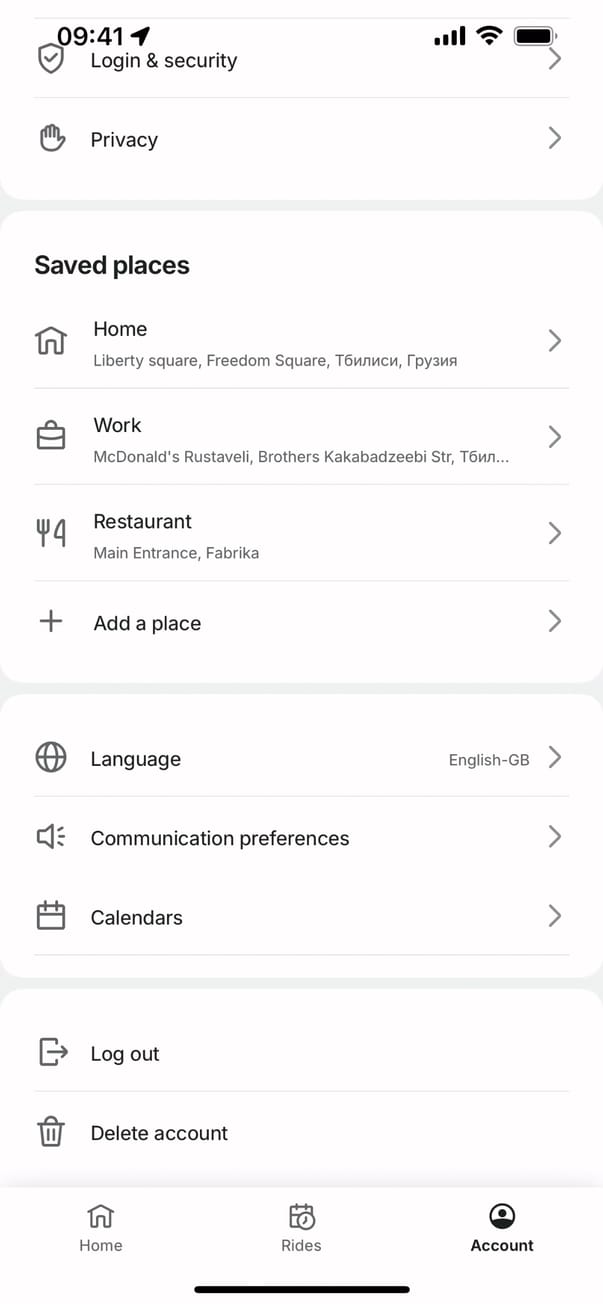Open language selection showing English-GB
Screen dimensions: 603x1304
[x=489, y=759]
